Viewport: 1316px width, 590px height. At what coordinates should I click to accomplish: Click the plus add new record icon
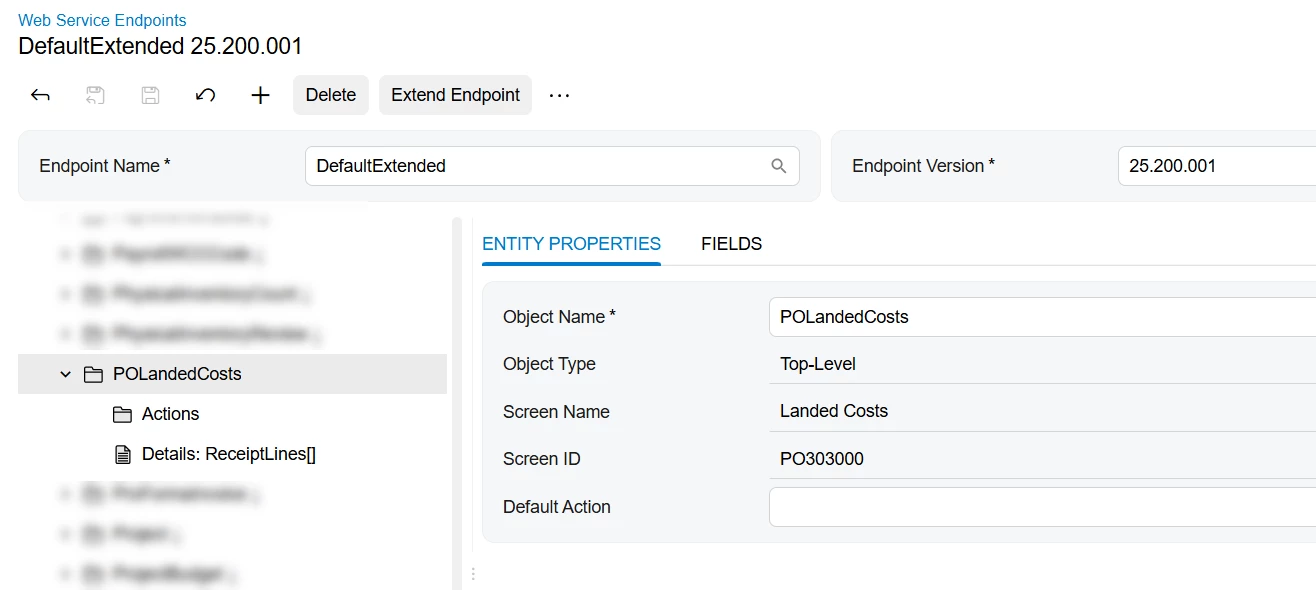(260, 95)
